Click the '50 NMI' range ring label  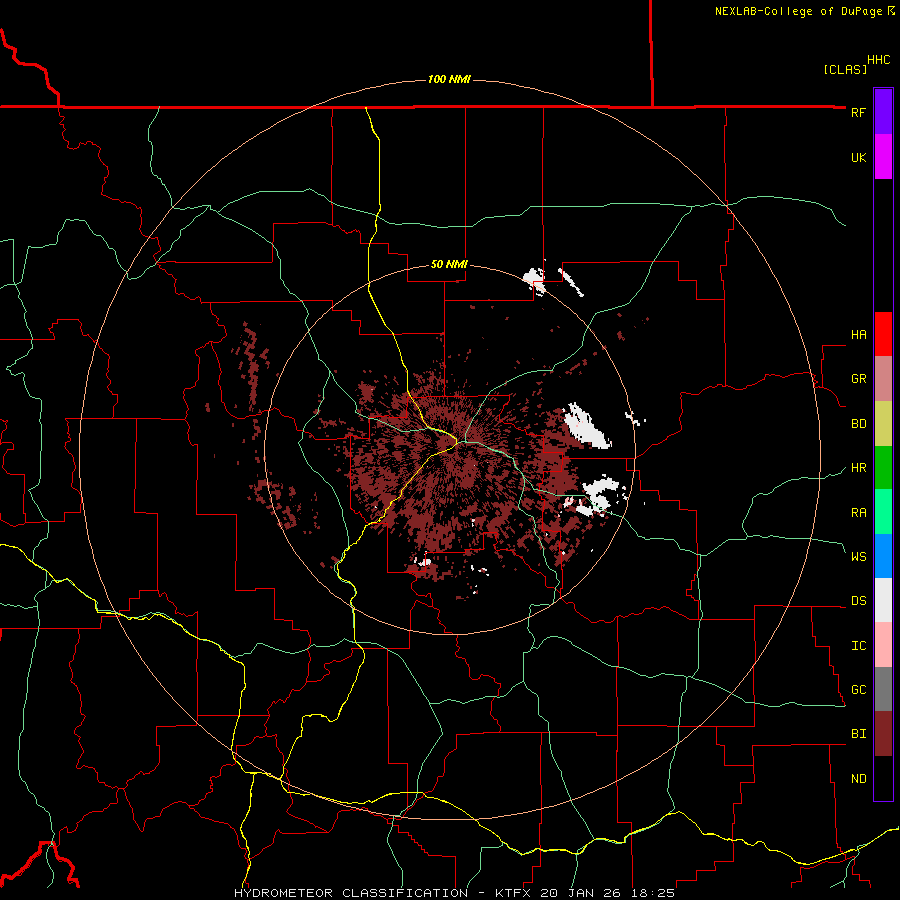[x=449, y=265]
